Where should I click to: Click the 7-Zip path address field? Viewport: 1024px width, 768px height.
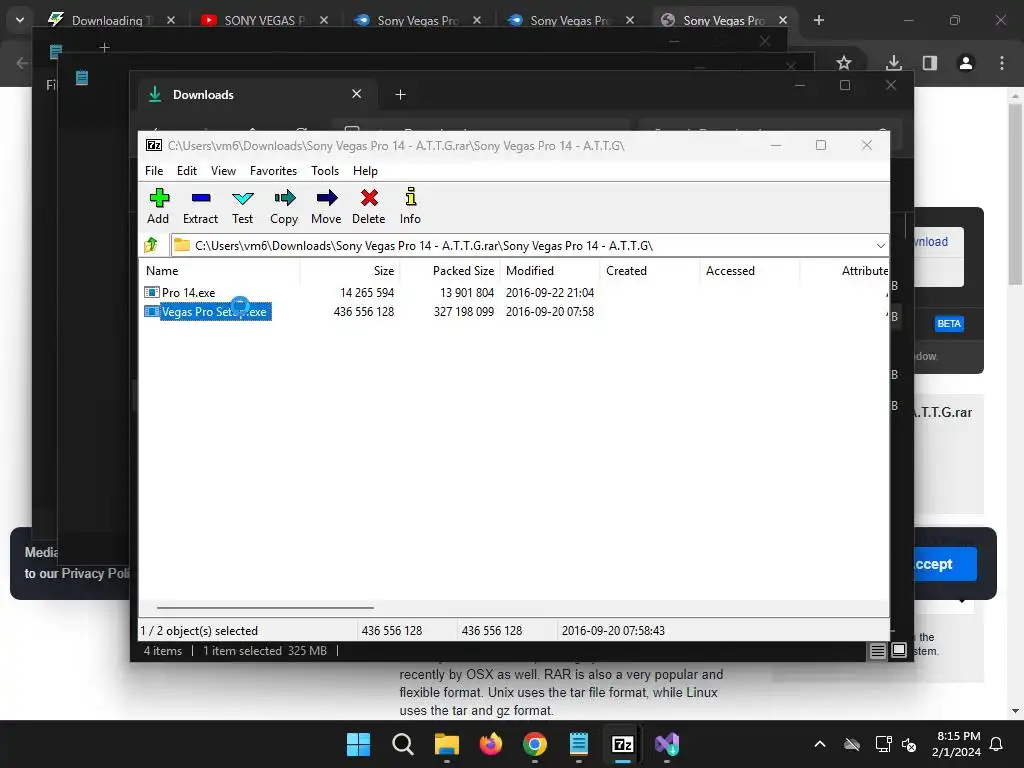pyautogui.click(x=522, y=246)
